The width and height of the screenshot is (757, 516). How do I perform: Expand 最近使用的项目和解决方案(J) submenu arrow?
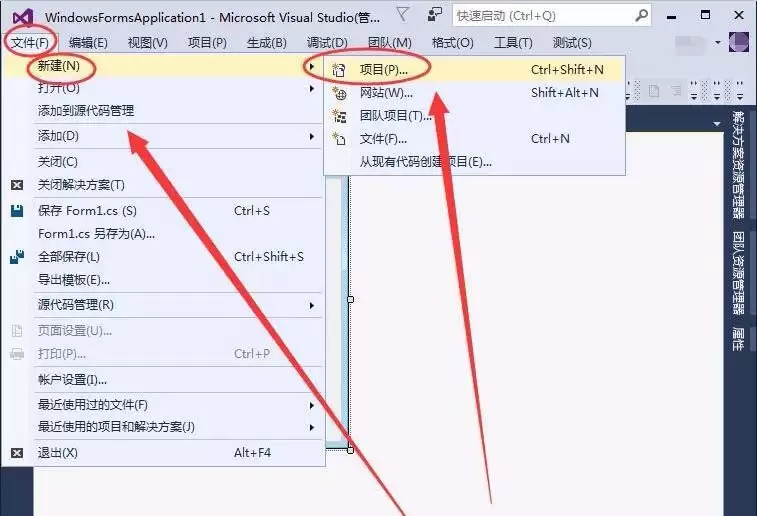312,428
